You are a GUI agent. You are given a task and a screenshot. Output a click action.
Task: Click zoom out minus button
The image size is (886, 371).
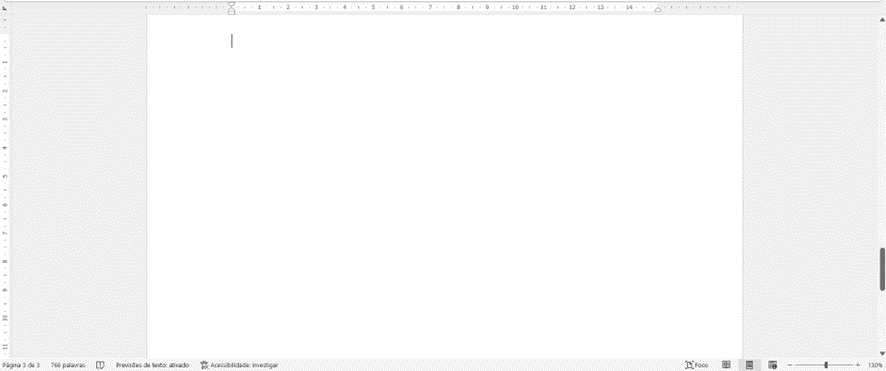click(790, 365)
